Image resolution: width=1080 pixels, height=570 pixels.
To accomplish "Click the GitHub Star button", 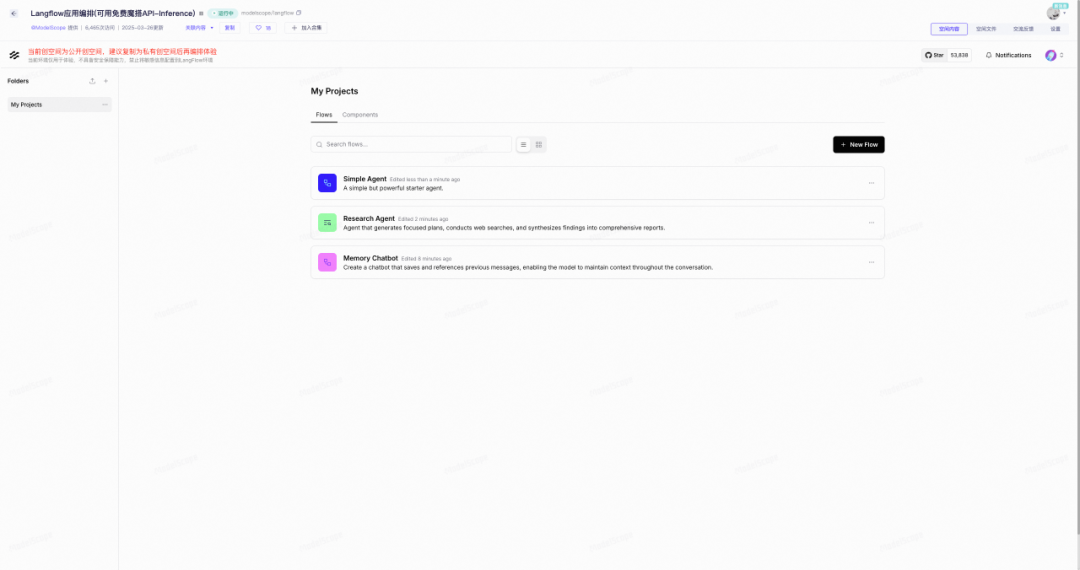I will click(x=934, y=55).
